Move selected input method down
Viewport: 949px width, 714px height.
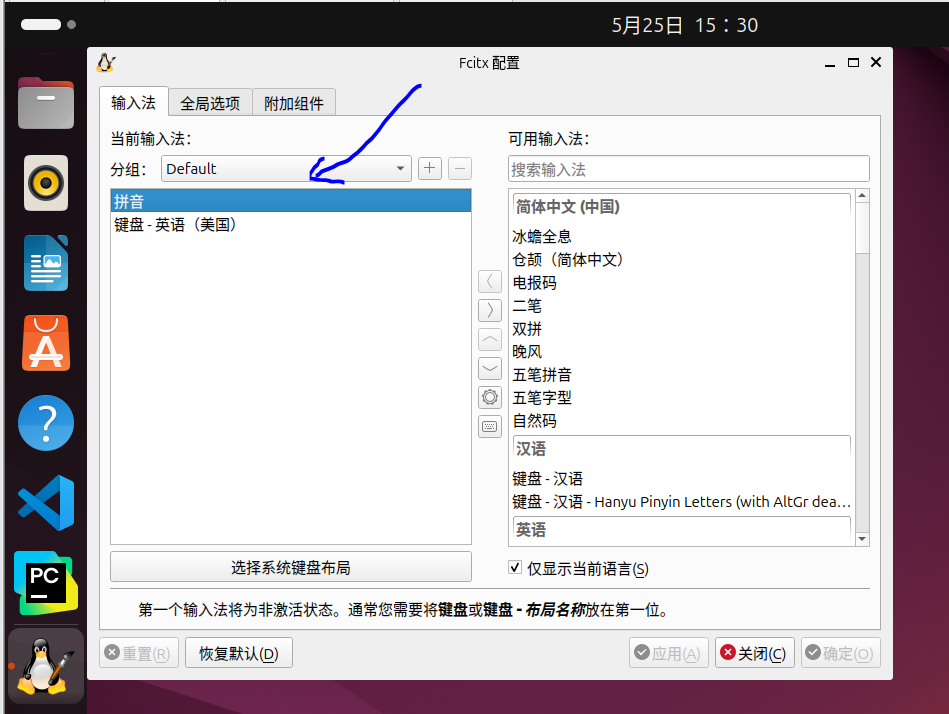tap(490, 368)
